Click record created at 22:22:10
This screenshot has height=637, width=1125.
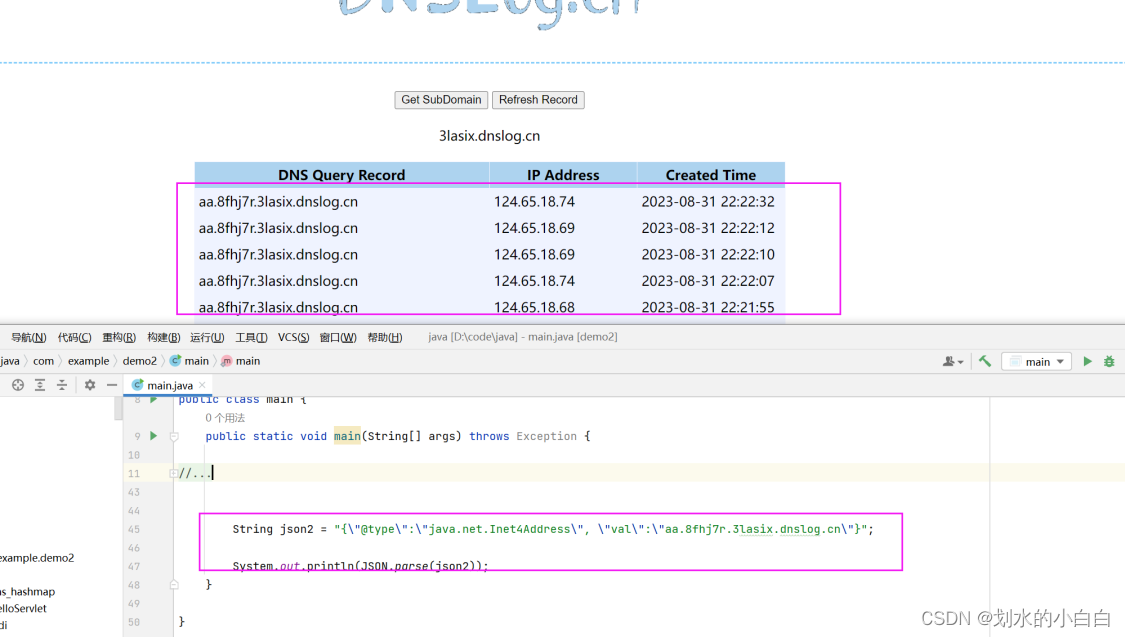(489, 255)
